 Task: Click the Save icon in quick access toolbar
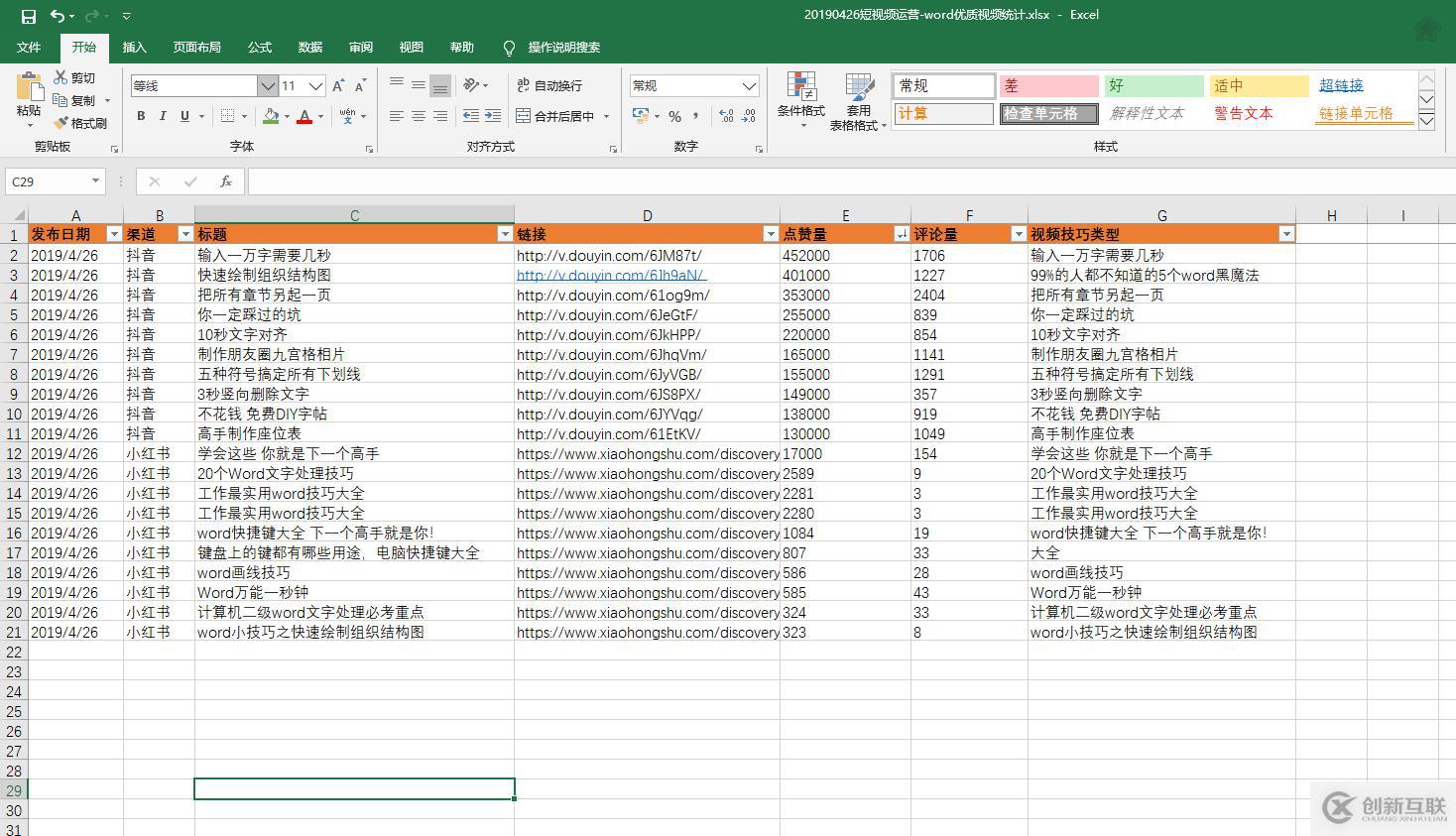(28, 16)
